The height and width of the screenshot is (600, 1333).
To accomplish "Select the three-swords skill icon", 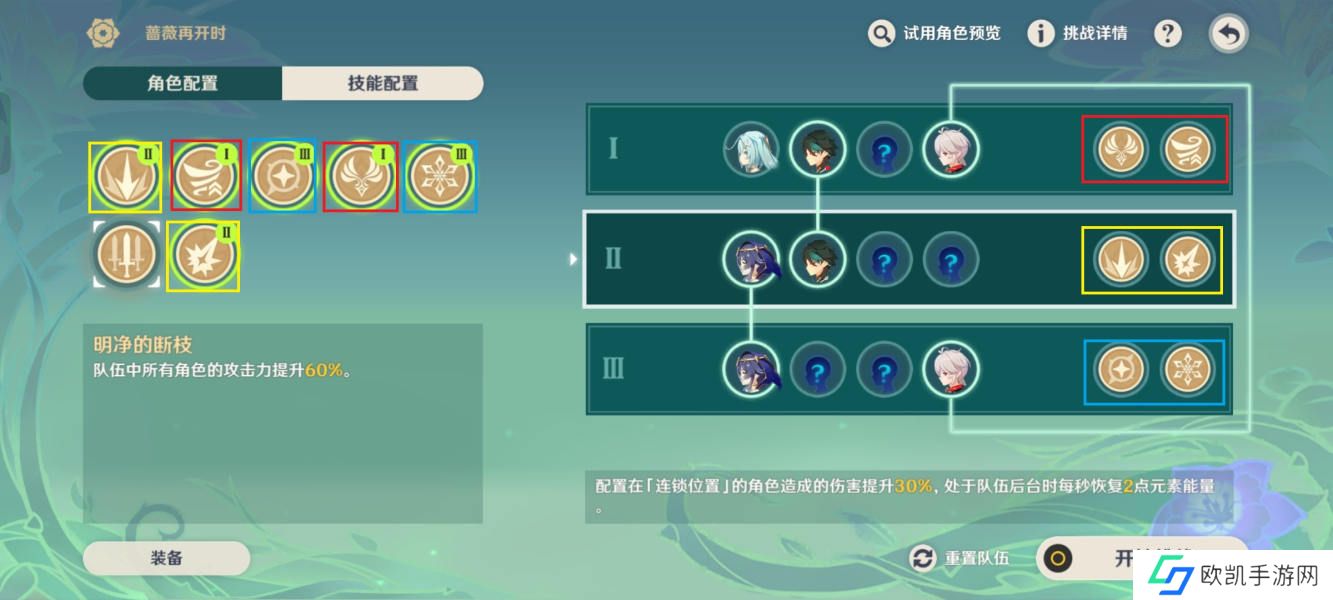I will point(126,256).
